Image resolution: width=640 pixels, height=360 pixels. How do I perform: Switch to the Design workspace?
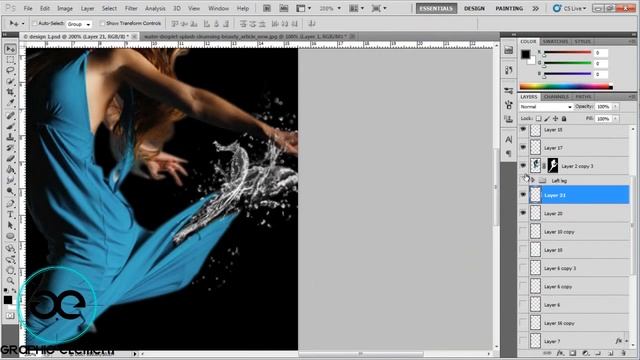pyautogui.click(x=474, y=8)
